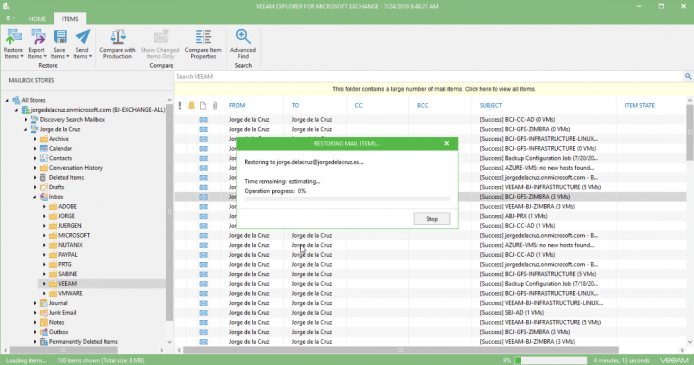This screenshot has width=694, height=365.
Task: Sort by the importance exclamation column
Action: tap(180, 105)
